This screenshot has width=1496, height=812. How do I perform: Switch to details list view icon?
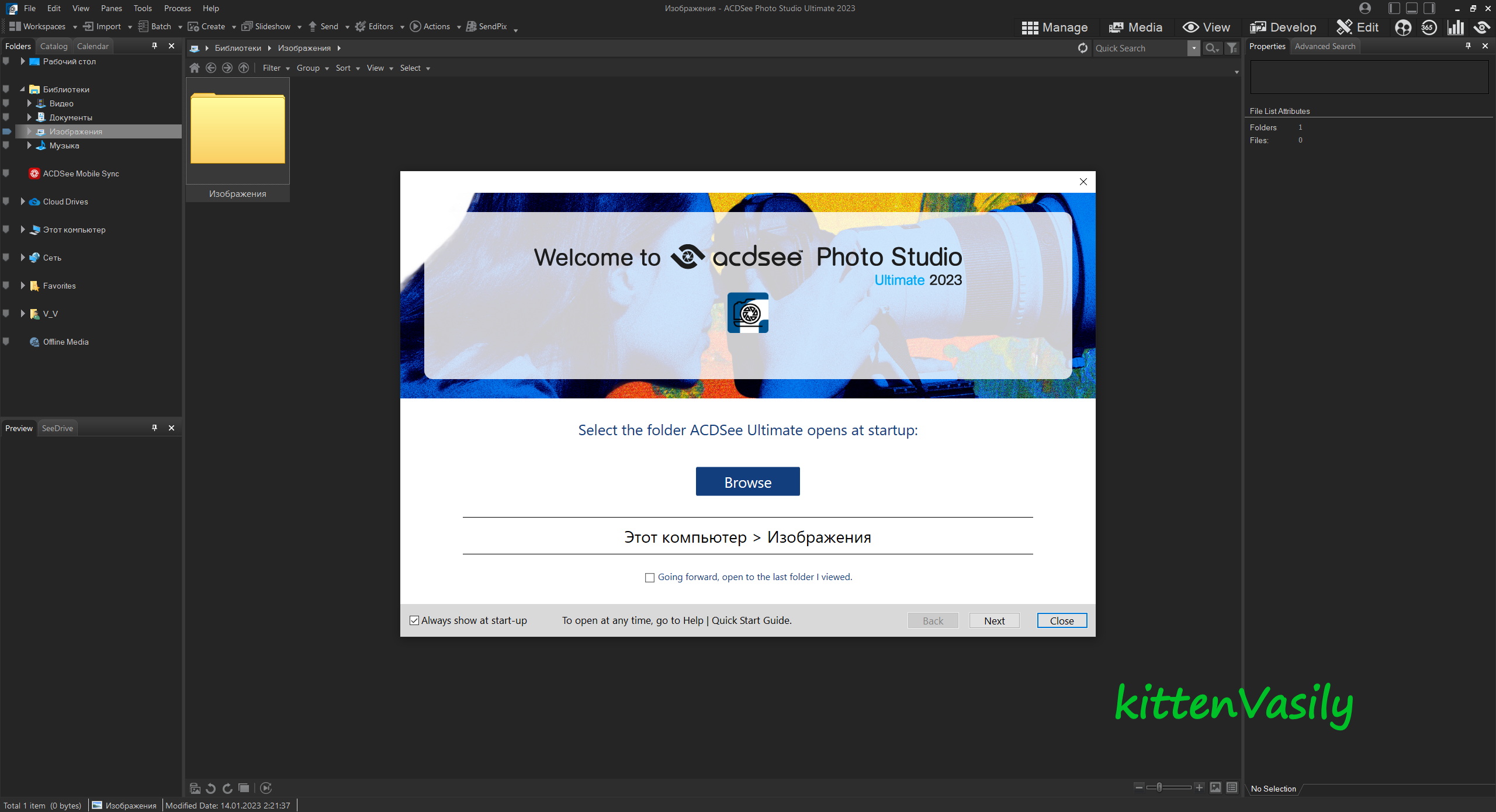[x=1232, y=787]
